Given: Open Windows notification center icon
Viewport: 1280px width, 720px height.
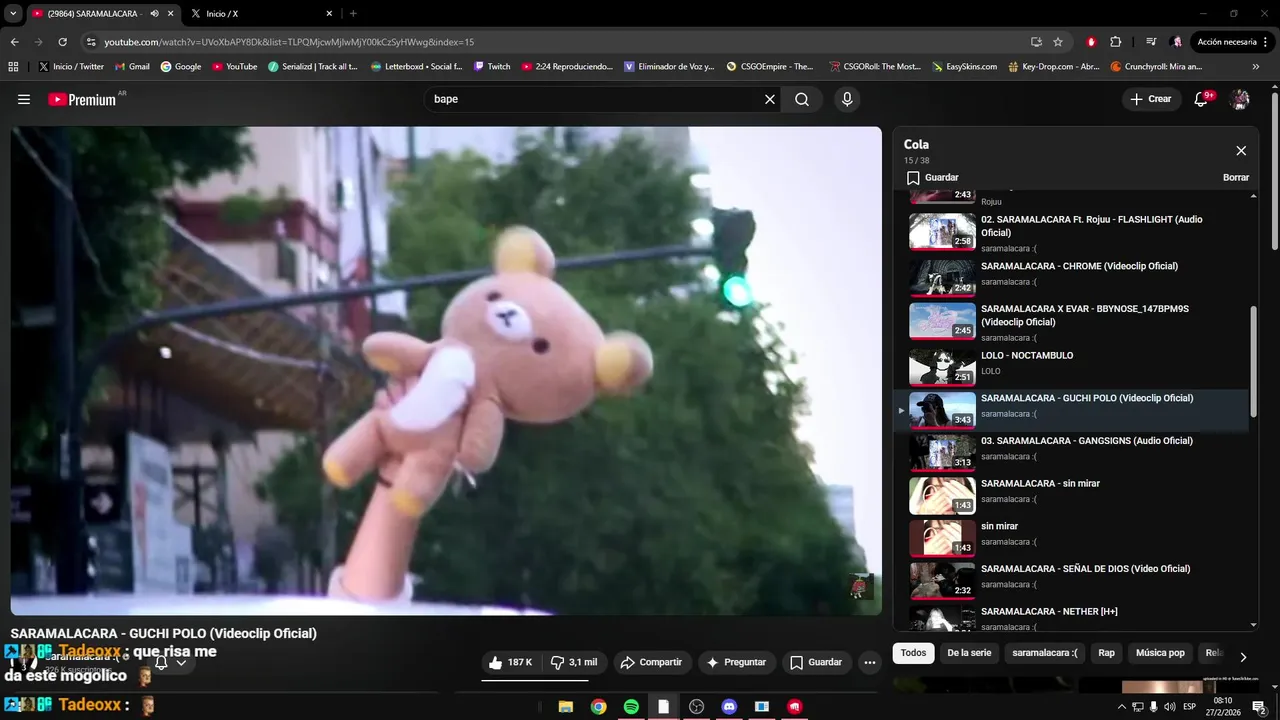Looking at the screenshot, I should [x=1259, y=706].
